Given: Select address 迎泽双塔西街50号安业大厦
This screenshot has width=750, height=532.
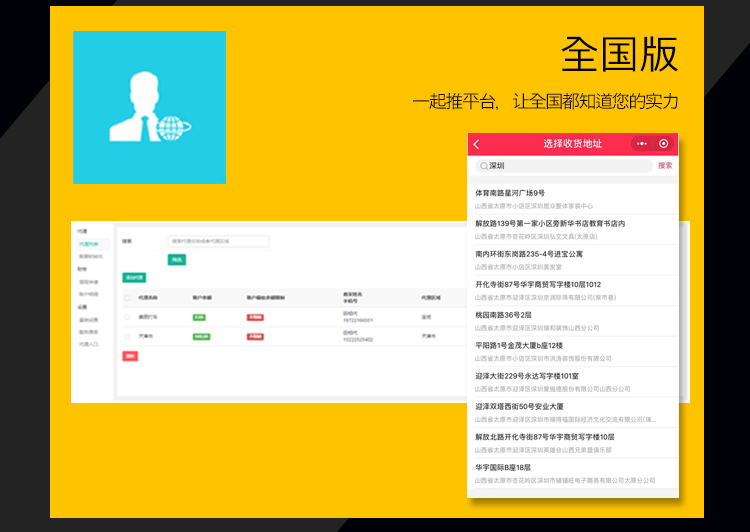Looking at the screenshot, I should tap(573, 413).
